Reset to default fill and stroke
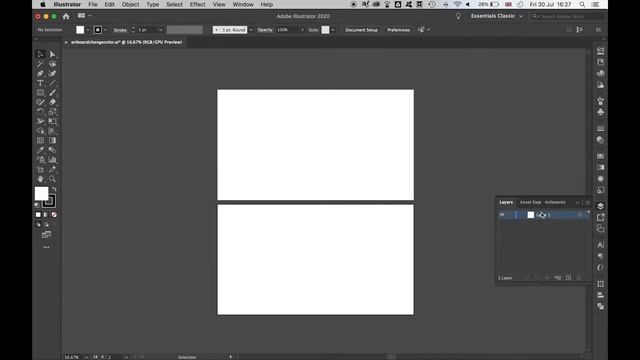 coord(37,204)
